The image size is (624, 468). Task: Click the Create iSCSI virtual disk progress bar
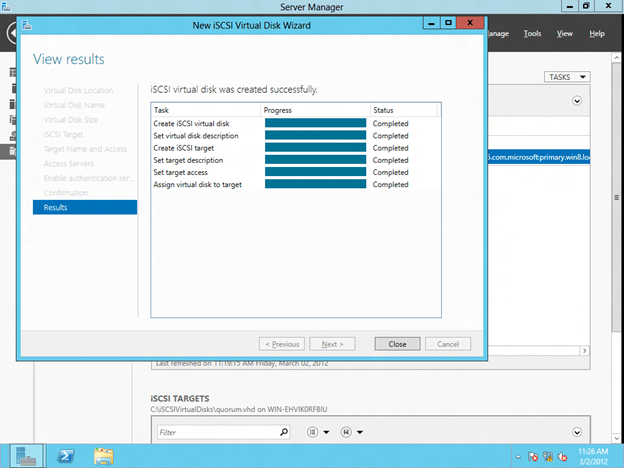[x=315, y=123]
